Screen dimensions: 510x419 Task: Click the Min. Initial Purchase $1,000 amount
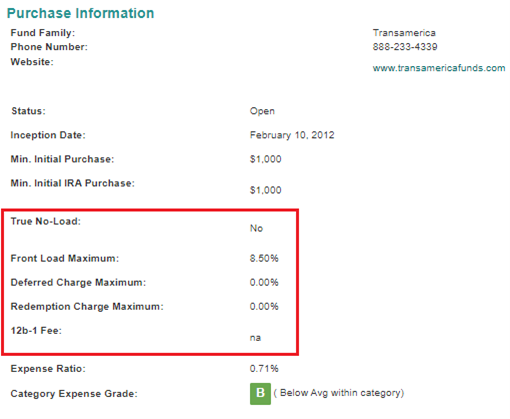point(266,159)
